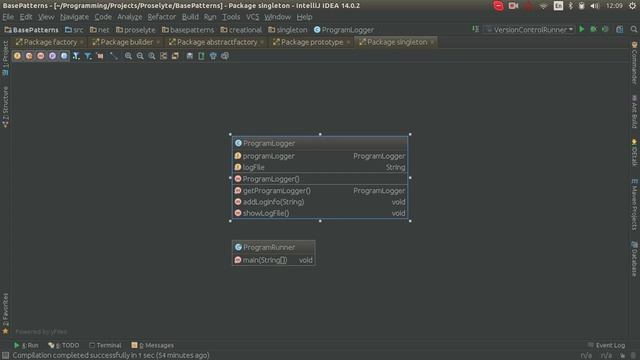Click the Zoom In magnifier icon
This screenshot has height=360, width=640.
coord(128,56)
